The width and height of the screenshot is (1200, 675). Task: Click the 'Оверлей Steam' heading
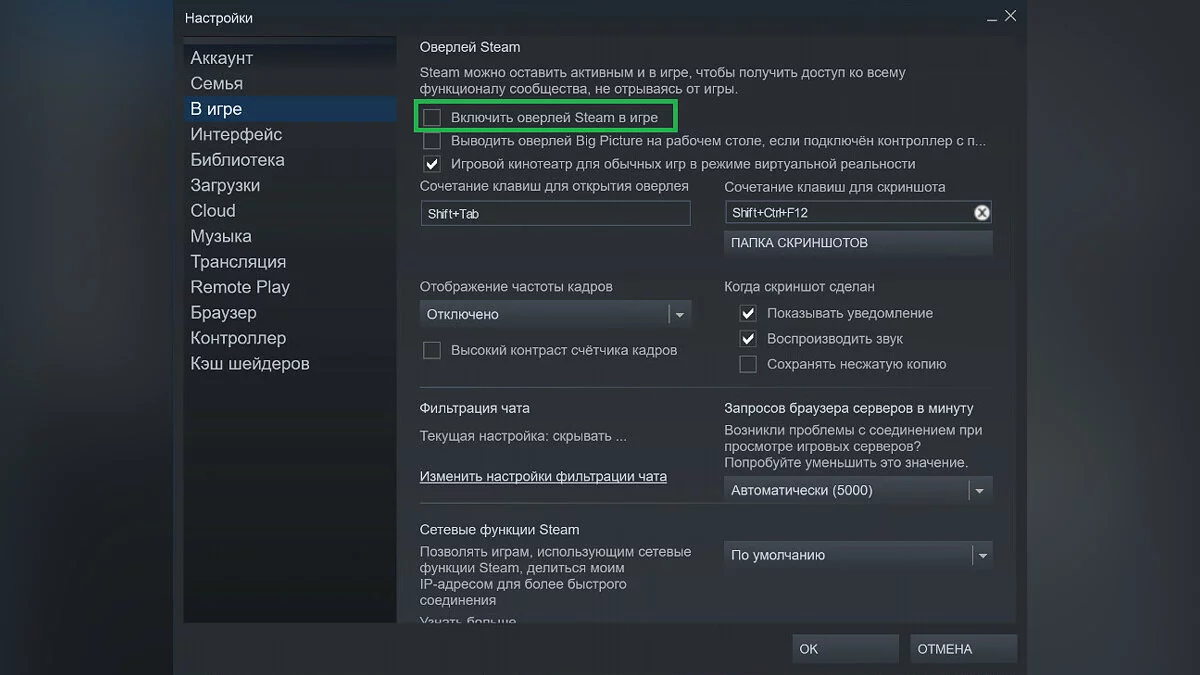point(470,47)
